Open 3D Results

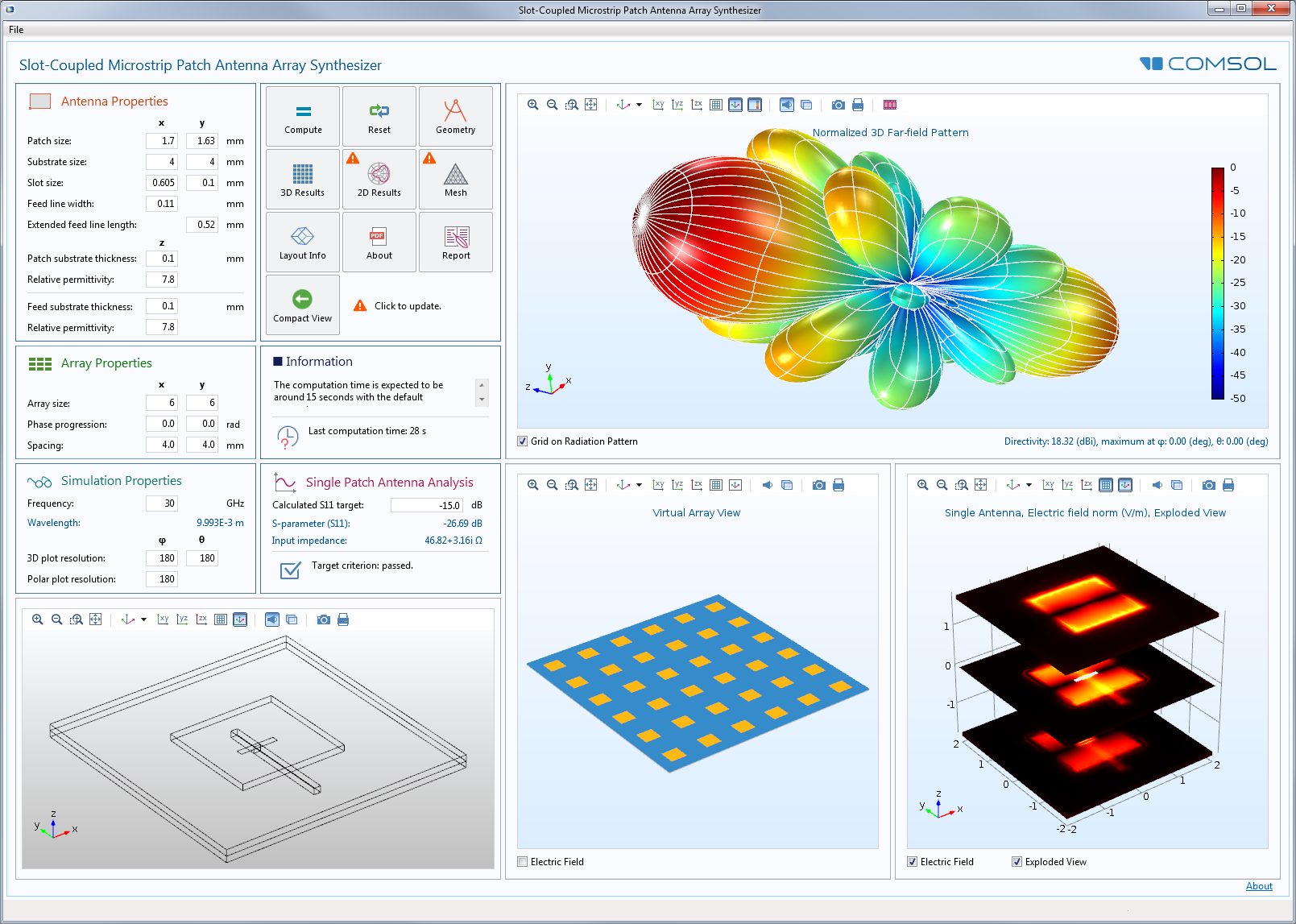point(303,180)
